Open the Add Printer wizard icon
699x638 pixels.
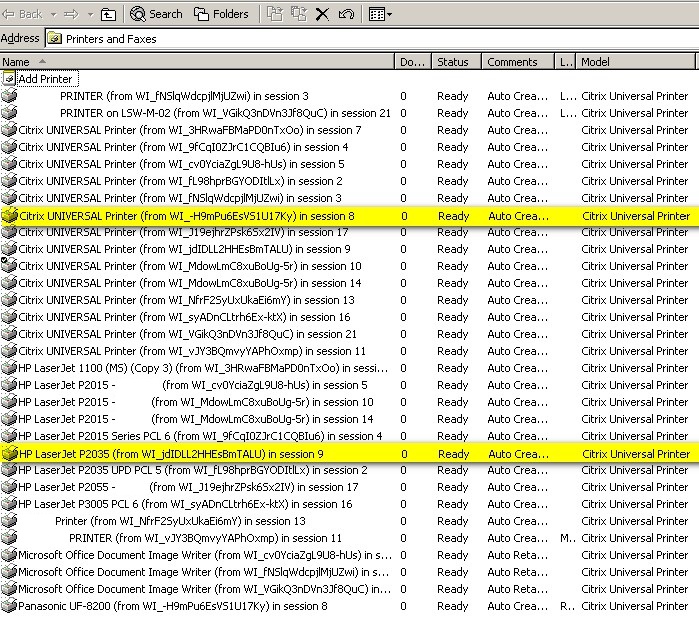9,78
